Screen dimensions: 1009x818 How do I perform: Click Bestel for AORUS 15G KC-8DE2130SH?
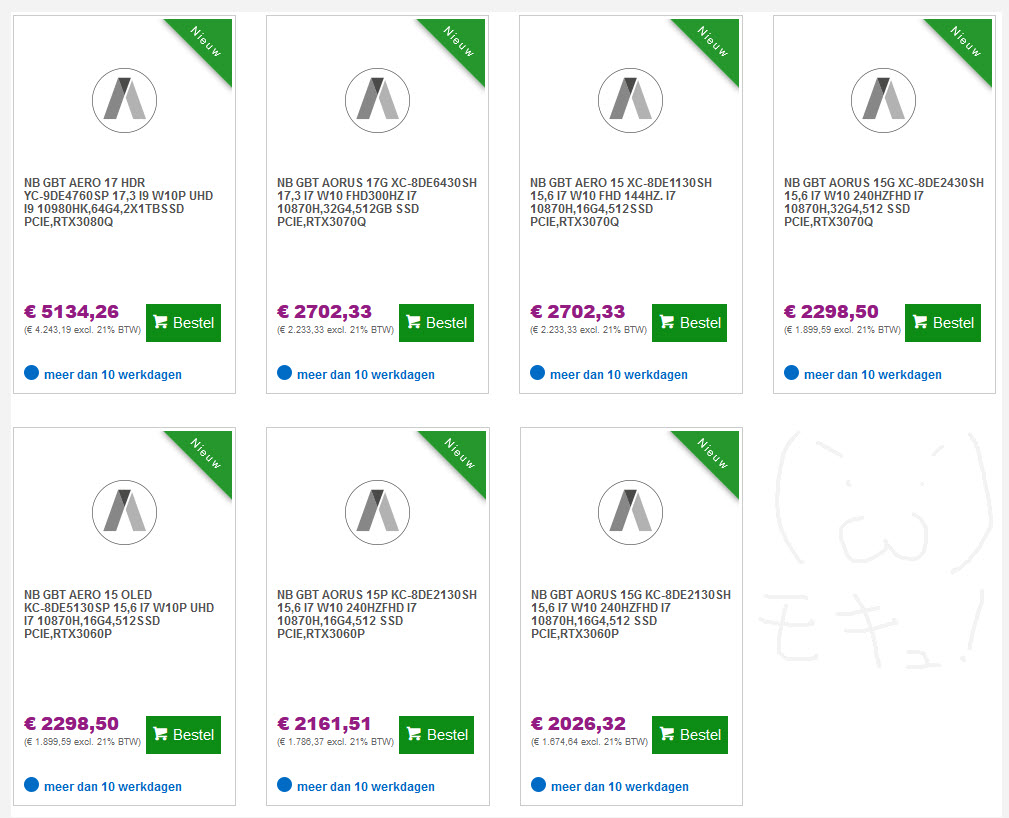pyautogui.click(x=690, y=735)
